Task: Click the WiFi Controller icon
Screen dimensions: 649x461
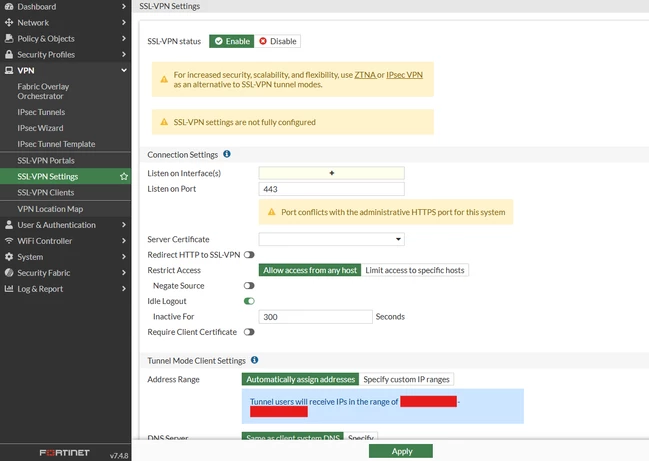Action: 9,241
